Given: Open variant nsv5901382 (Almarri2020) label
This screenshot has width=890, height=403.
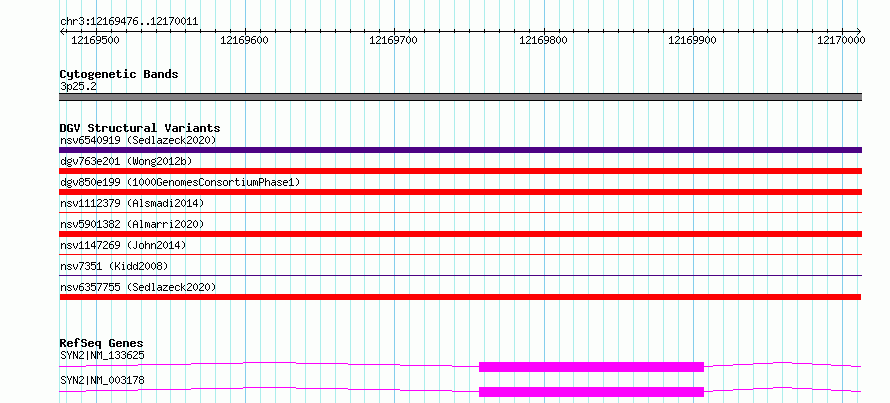Looking at the screenshot, I should (x=132, y=224).
